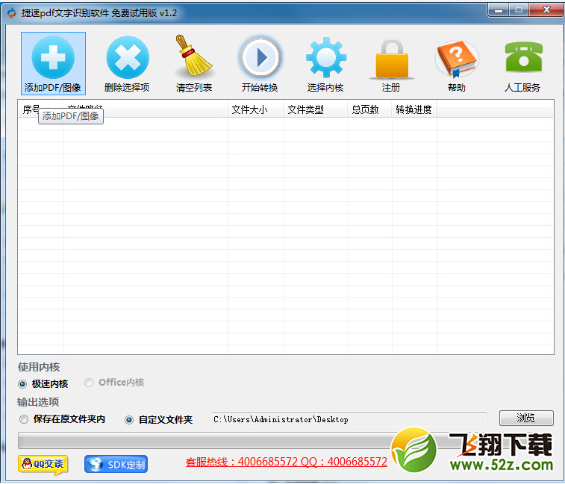
Task: Click the output folder path field
Action: pos(350,419)
